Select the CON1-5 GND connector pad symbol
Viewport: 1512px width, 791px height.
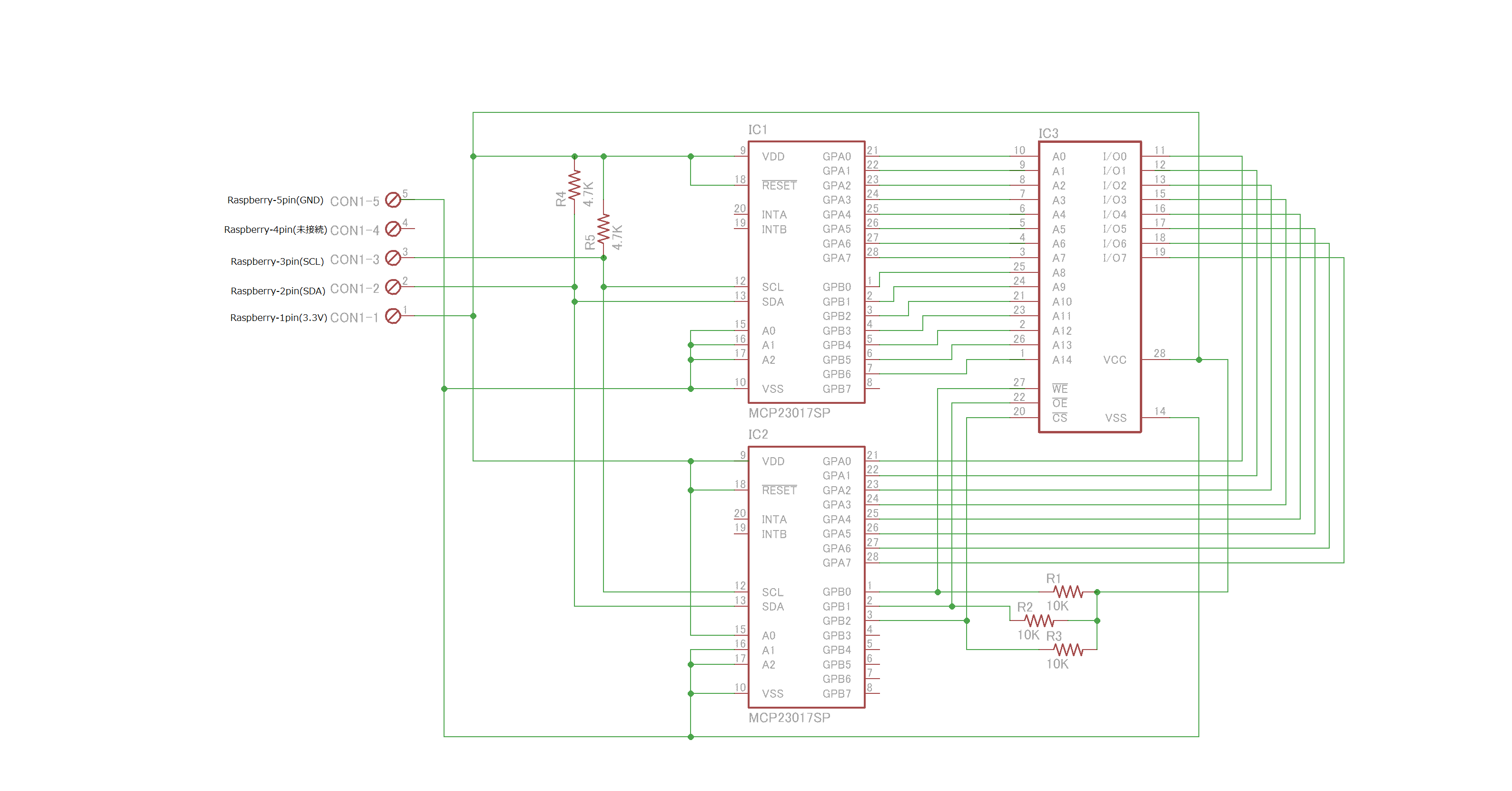pos(393,200)
